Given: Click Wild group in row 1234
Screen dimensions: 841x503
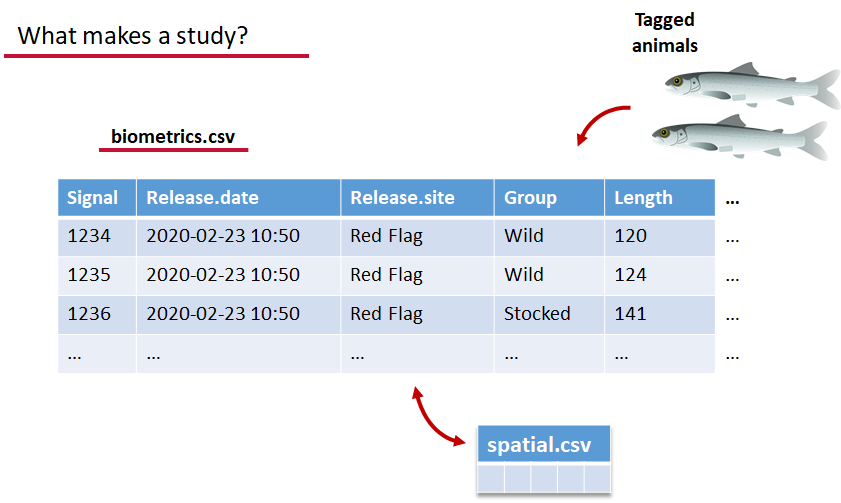Looking at the screenshot, I should pos(549,236).
